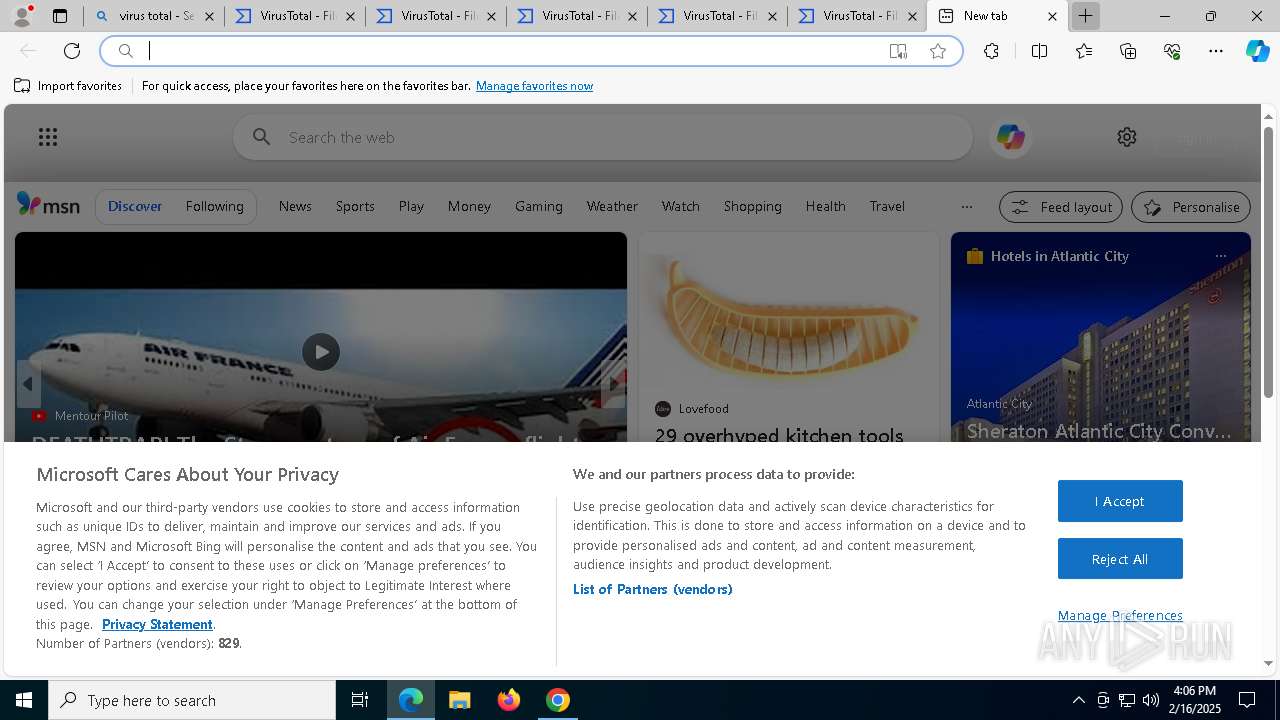The height and width of the screenshot is (720, 1280).
Task: Click Reject All cookies button
Action: tap(1120, 559)
